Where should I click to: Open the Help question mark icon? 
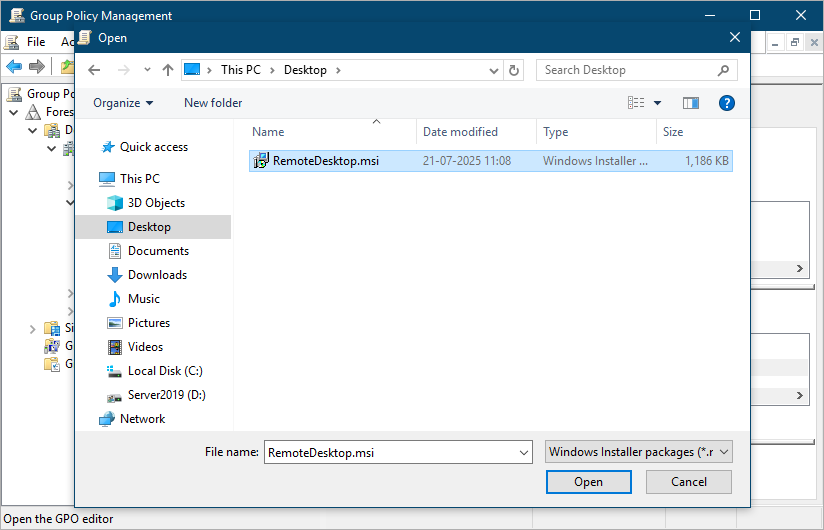pos(727,103)
